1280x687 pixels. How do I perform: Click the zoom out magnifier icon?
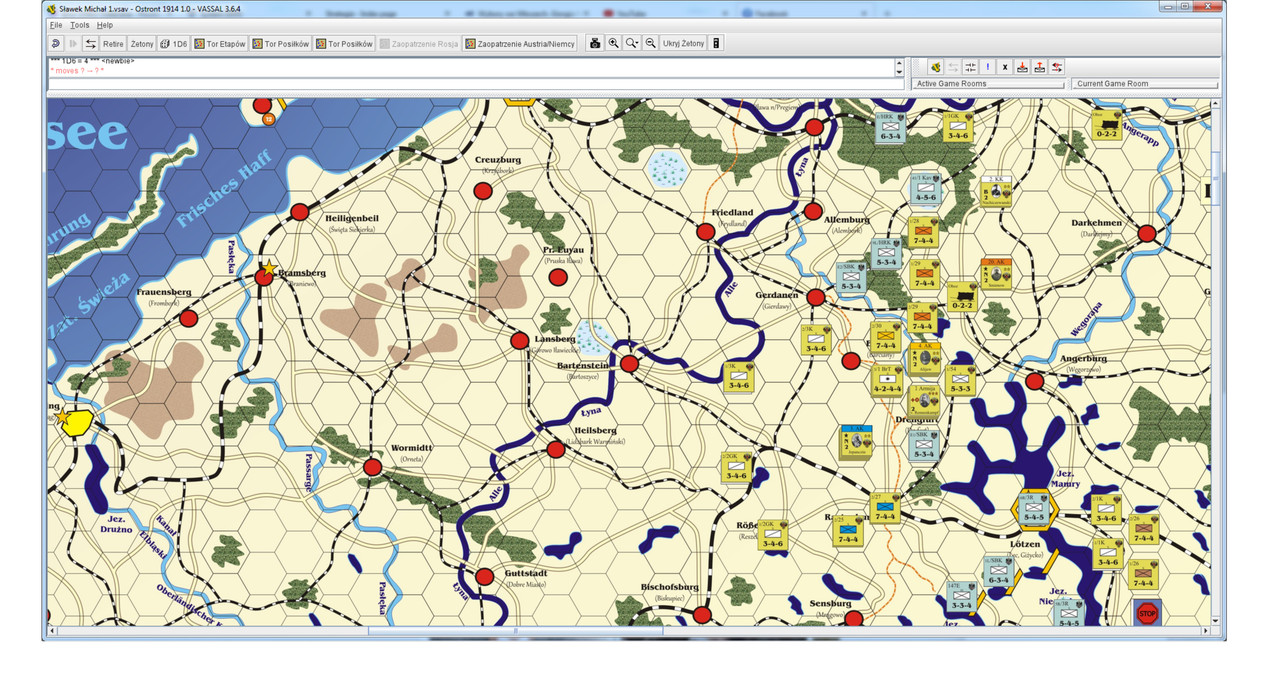click(651, 44)
